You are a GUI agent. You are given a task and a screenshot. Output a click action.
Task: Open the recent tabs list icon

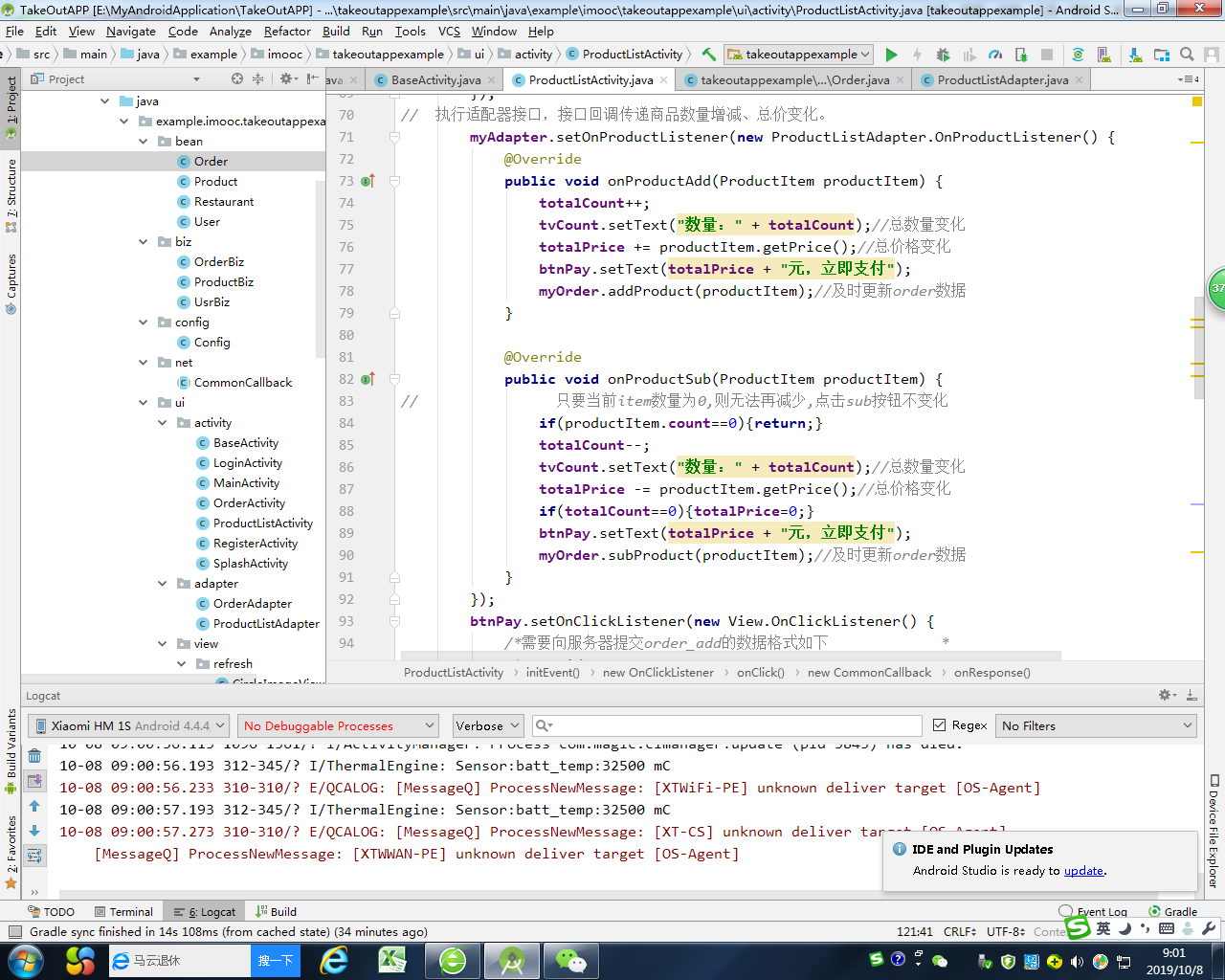(x=1189, y=79)
